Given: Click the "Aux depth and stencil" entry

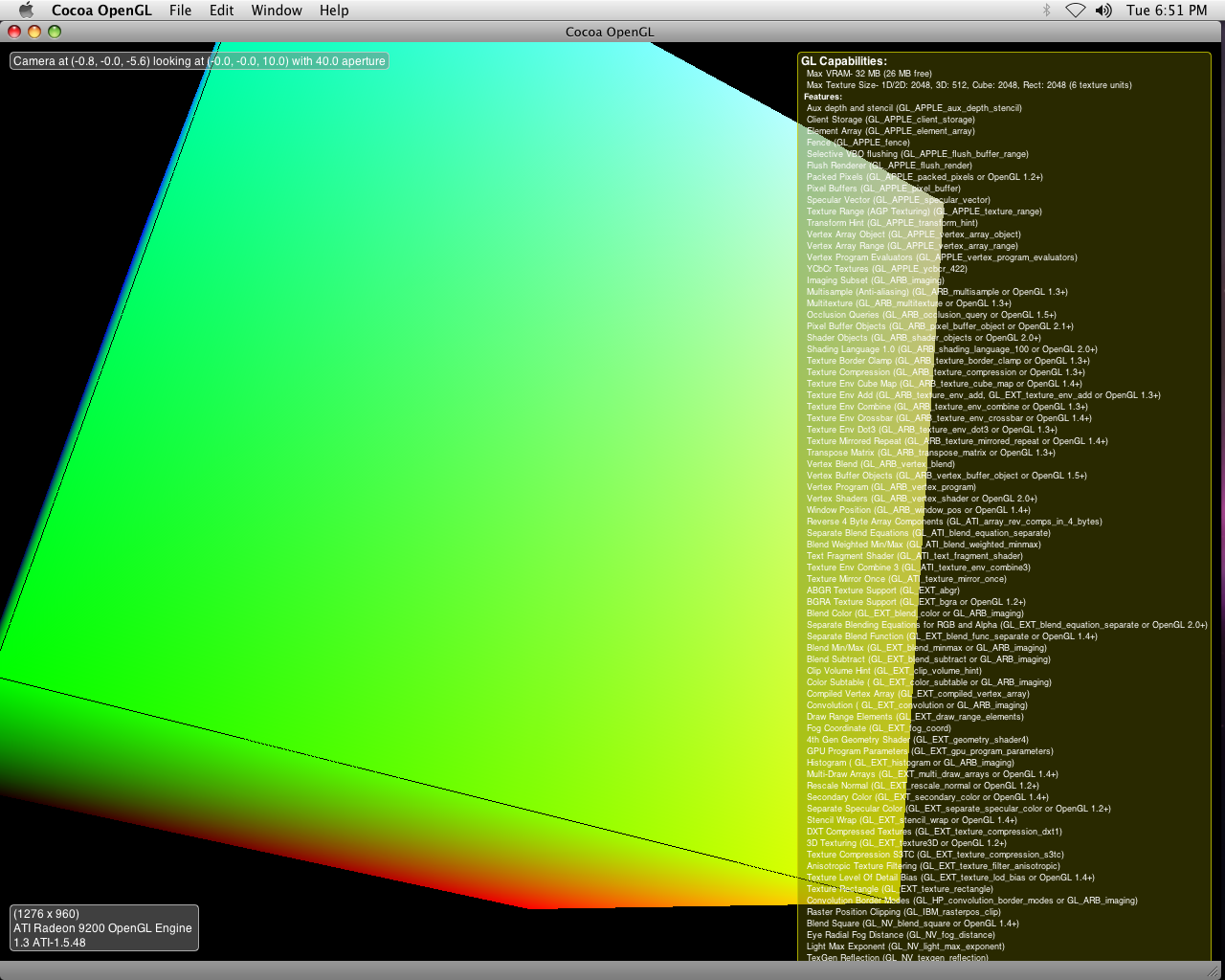Looking at the screenshot, I should [x=914, y=108].
